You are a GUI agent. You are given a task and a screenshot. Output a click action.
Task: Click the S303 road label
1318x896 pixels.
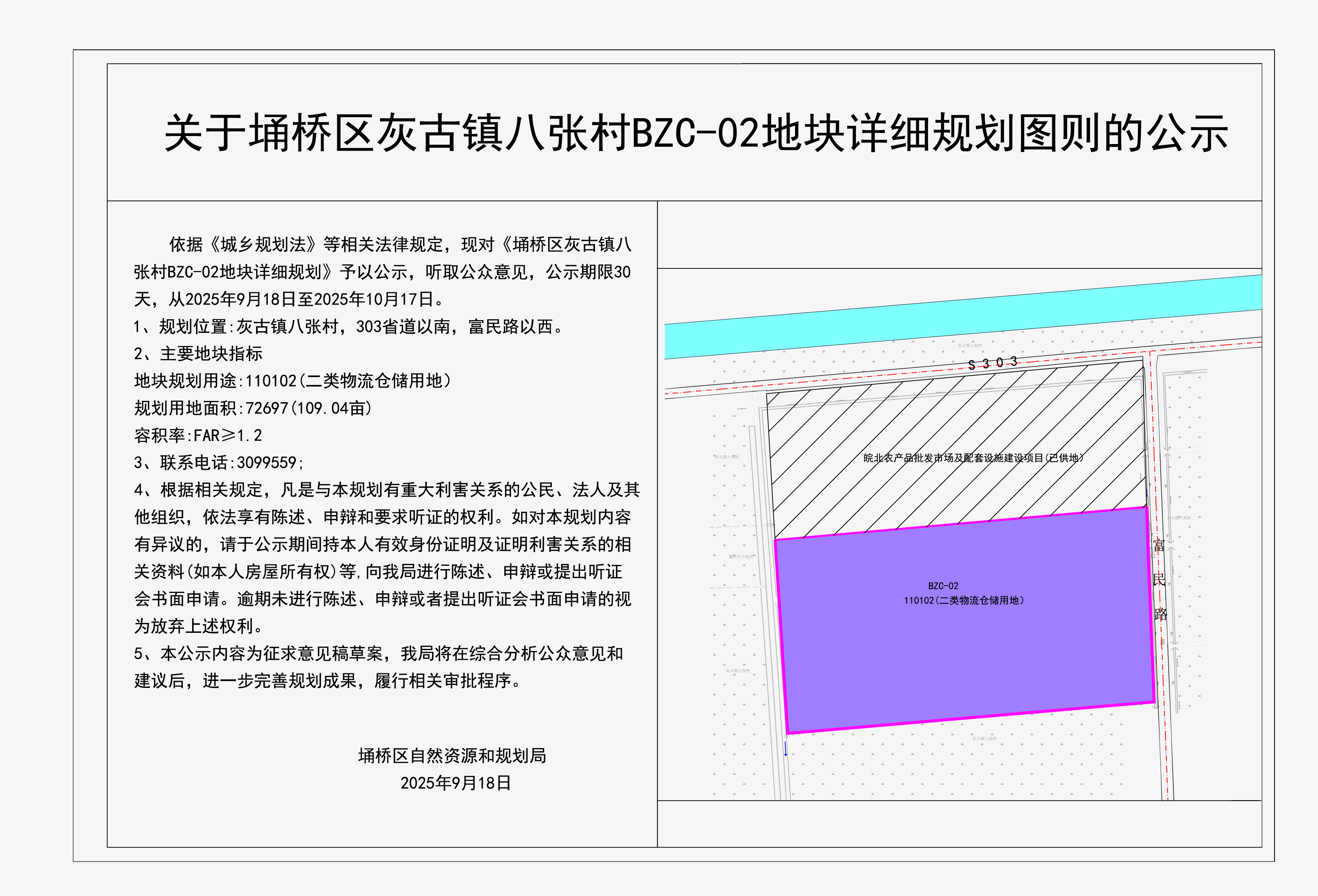click(992, 363)
